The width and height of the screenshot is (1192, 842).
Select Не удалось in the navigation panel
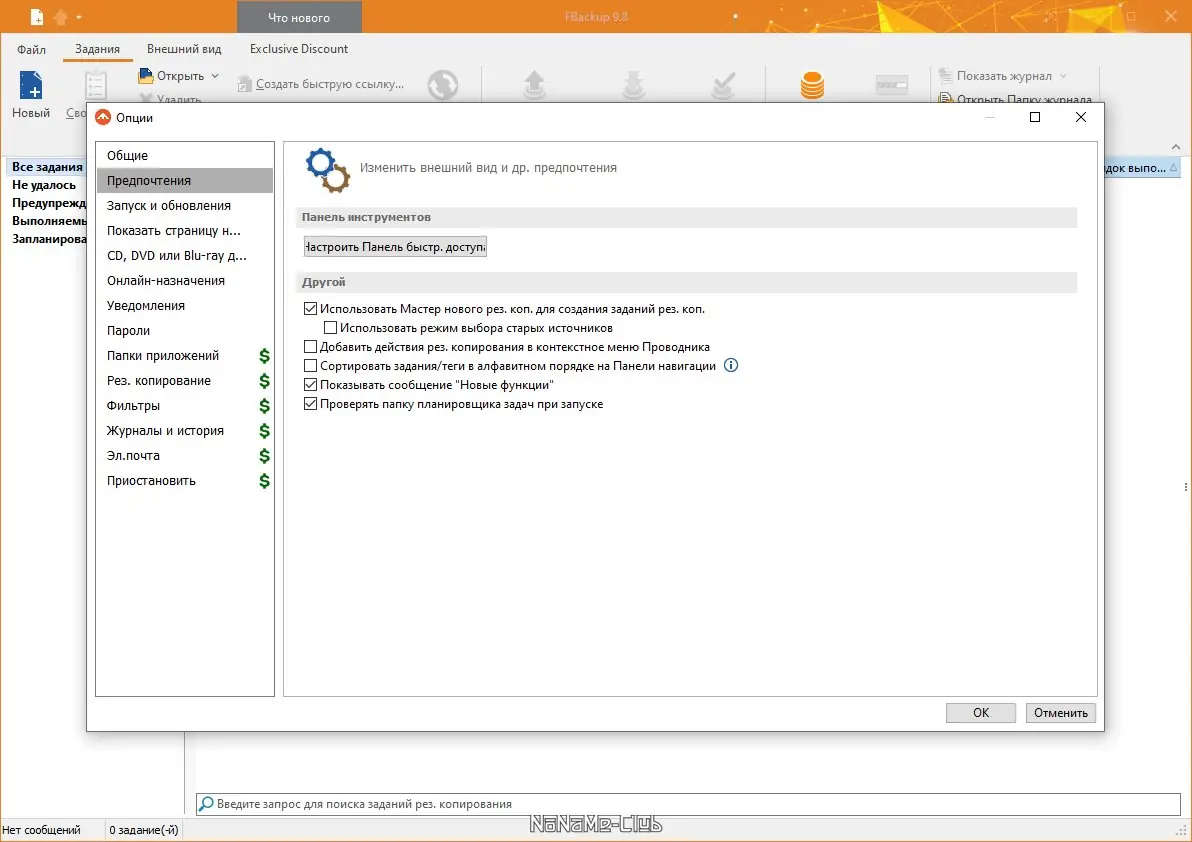tap(44, 185)
